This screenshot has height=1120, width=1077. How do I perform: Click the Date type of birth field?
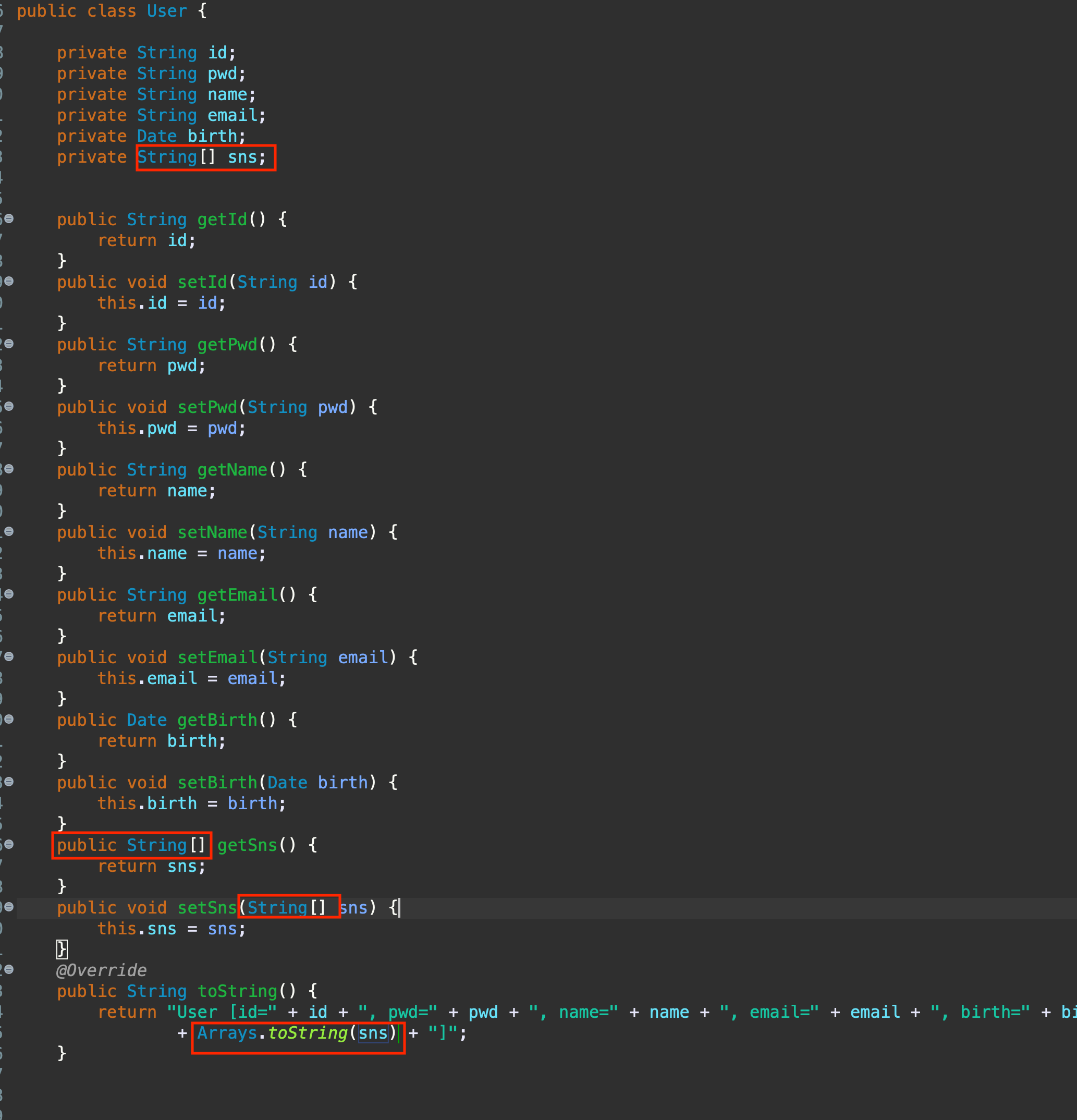[x=156, y=136]
